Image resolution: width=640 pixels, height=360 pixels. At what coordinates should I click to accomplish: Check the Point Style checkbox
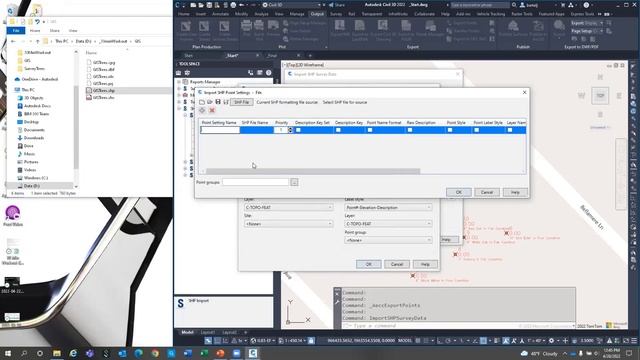point(450,130)
